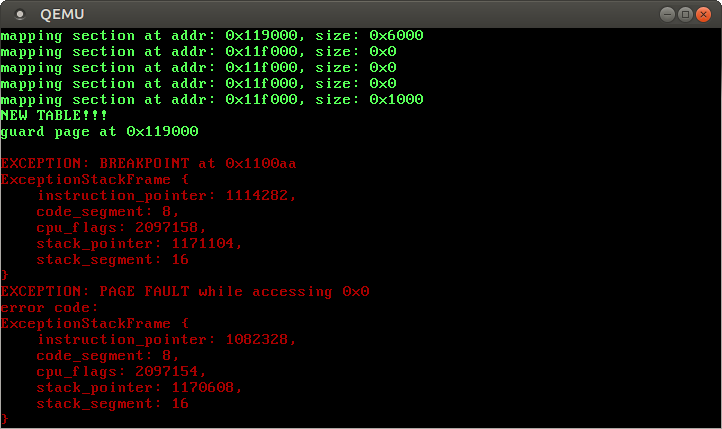Click the instruction_pointer 1082328 line

coord(166,340)
